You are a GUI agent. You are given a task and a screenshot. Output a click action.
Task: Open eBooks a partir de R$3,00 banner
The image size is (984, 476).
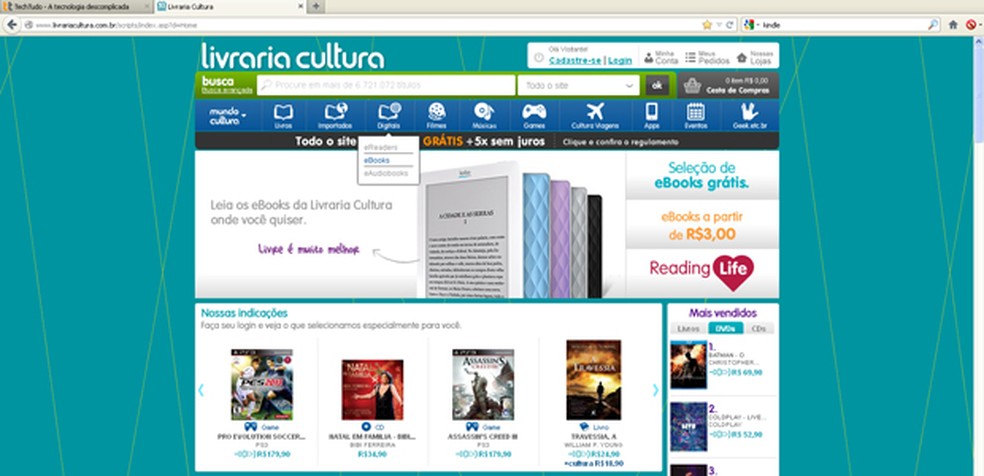coord(702,225)
